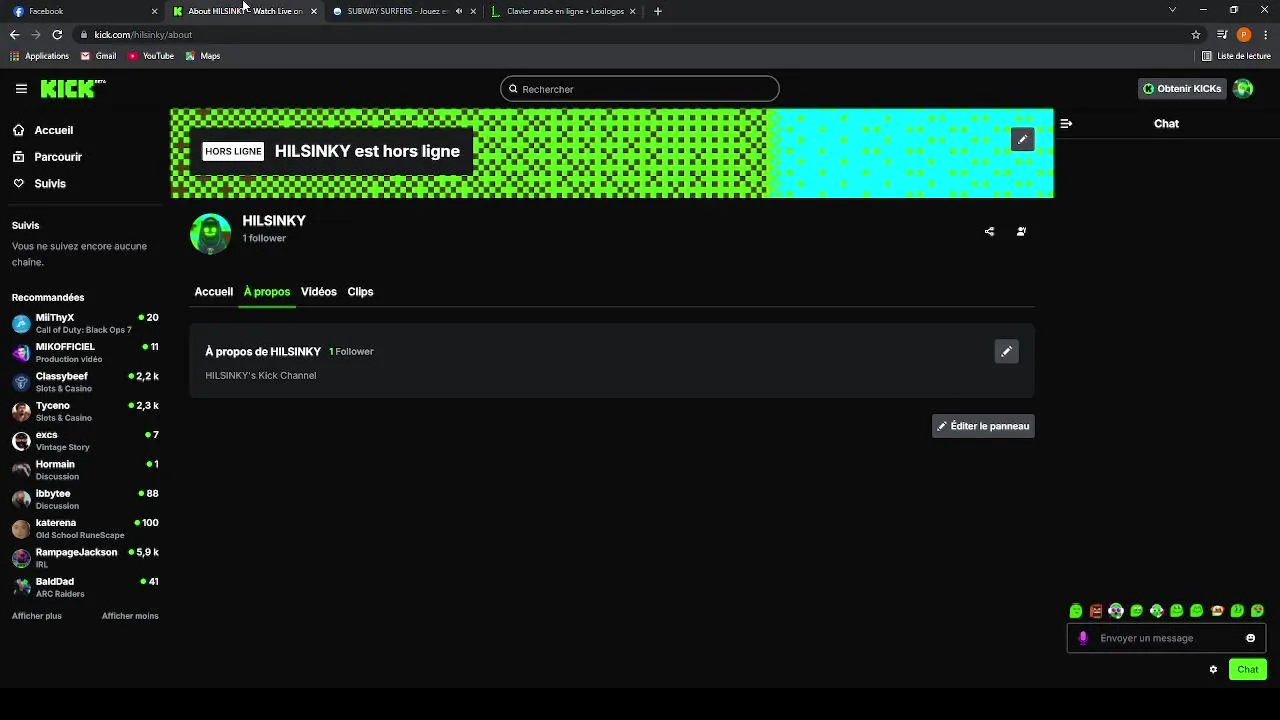Open a new browser tab
1280x720 pixels.
[657, 11]
